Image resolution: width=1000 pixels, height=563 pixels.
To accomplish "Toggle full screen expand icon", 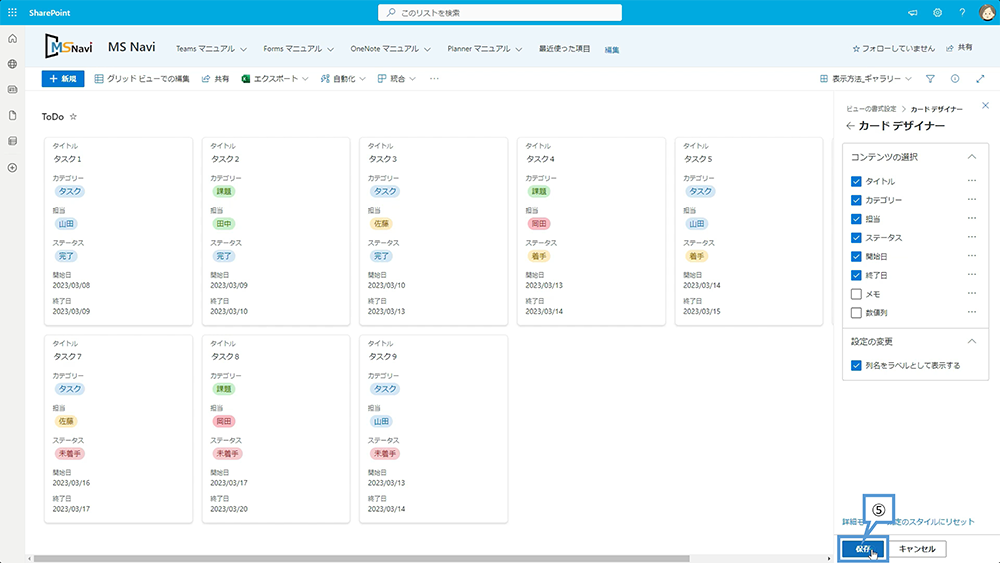I will (980, 79).
